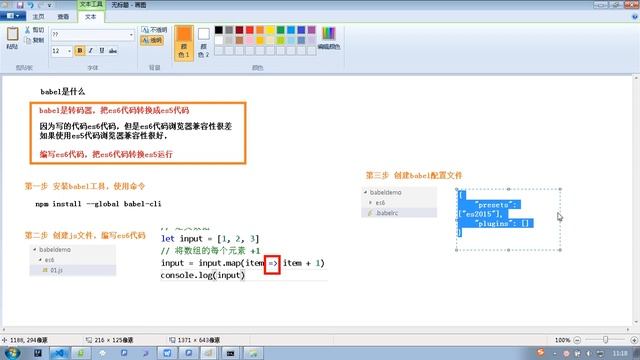The width and height of the screenshot is (640, 360).
Task: Toggle Strikethrough abc formatting
Action: (113, 51)
